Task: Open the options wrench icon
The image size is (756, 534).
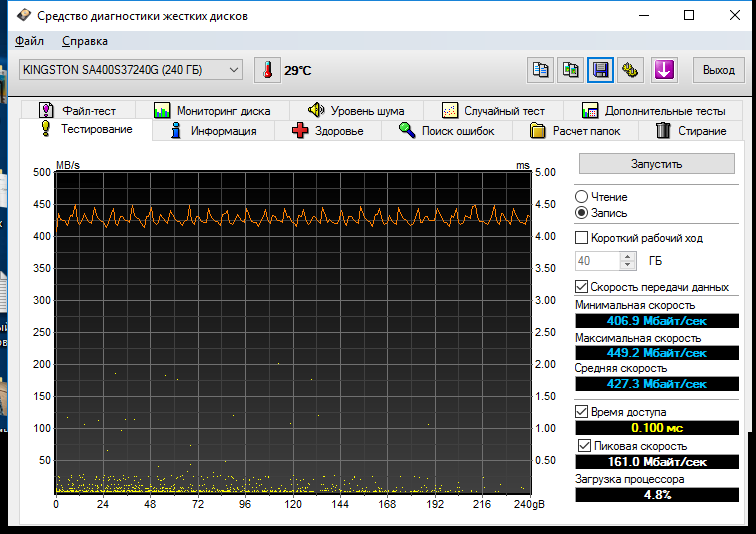Action: pos(630,70)
